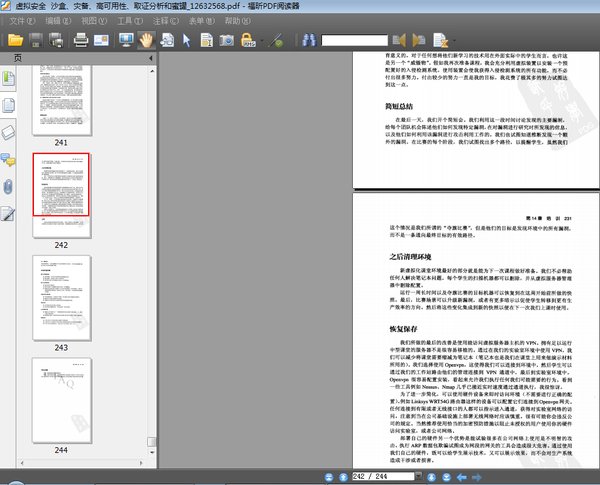The image size is (600, 485).
Task: Go to last page button
Action: [446, 477]
